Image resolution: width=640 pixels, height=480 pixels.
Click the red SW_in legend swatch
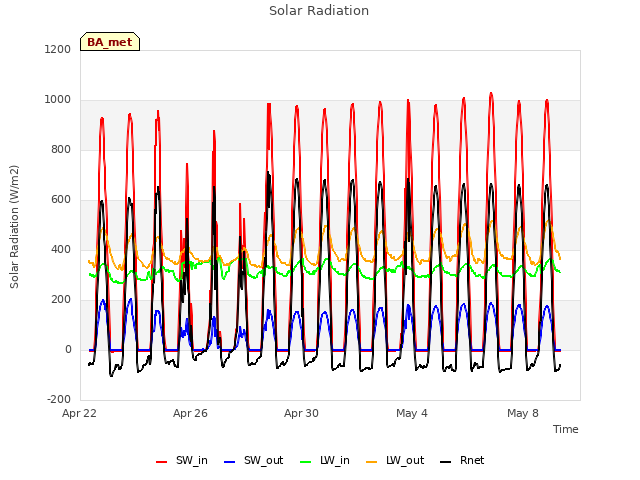pos(162,462)
